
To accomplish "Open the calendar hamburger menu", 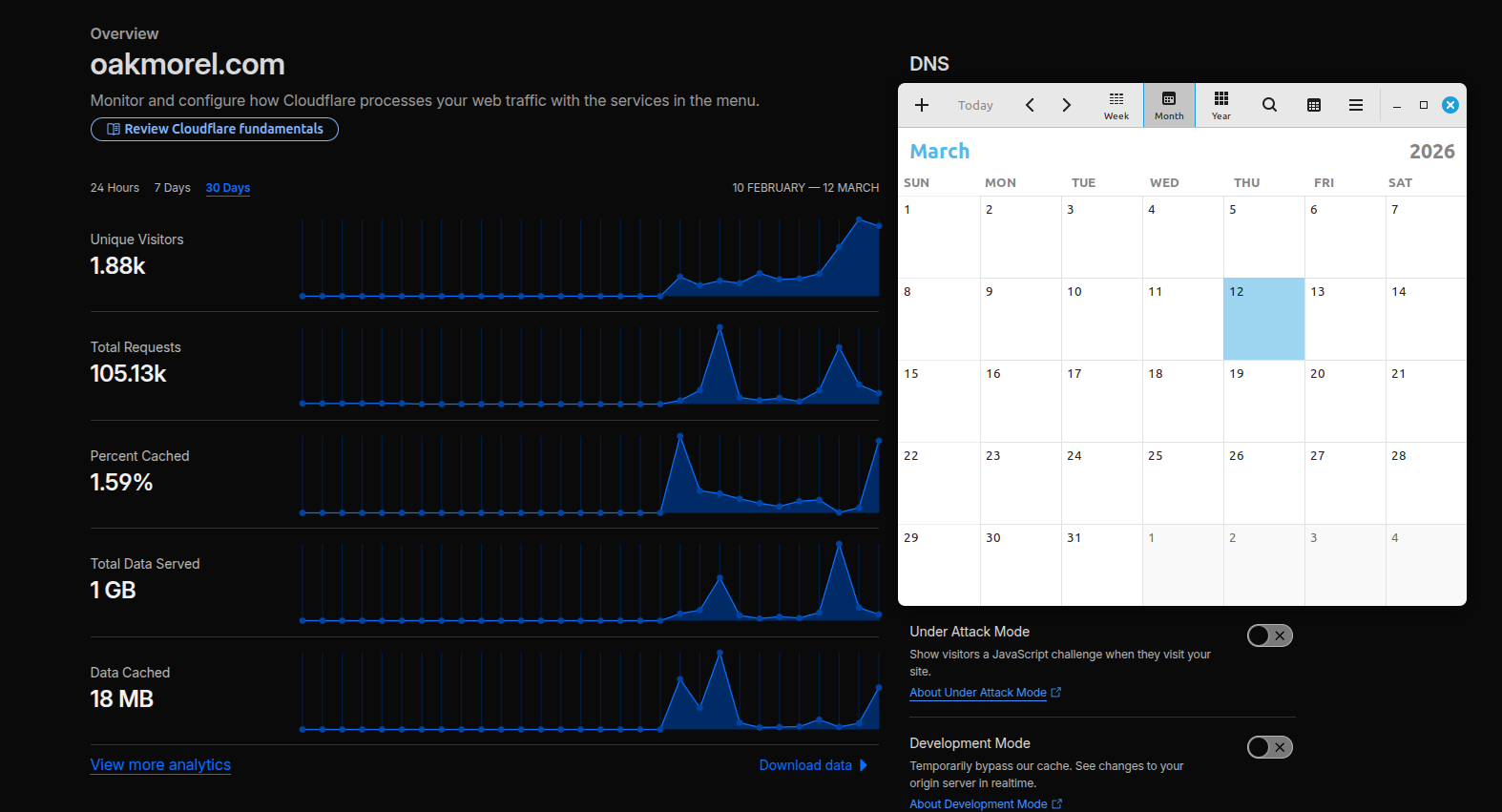I will tap(1355, 105).
